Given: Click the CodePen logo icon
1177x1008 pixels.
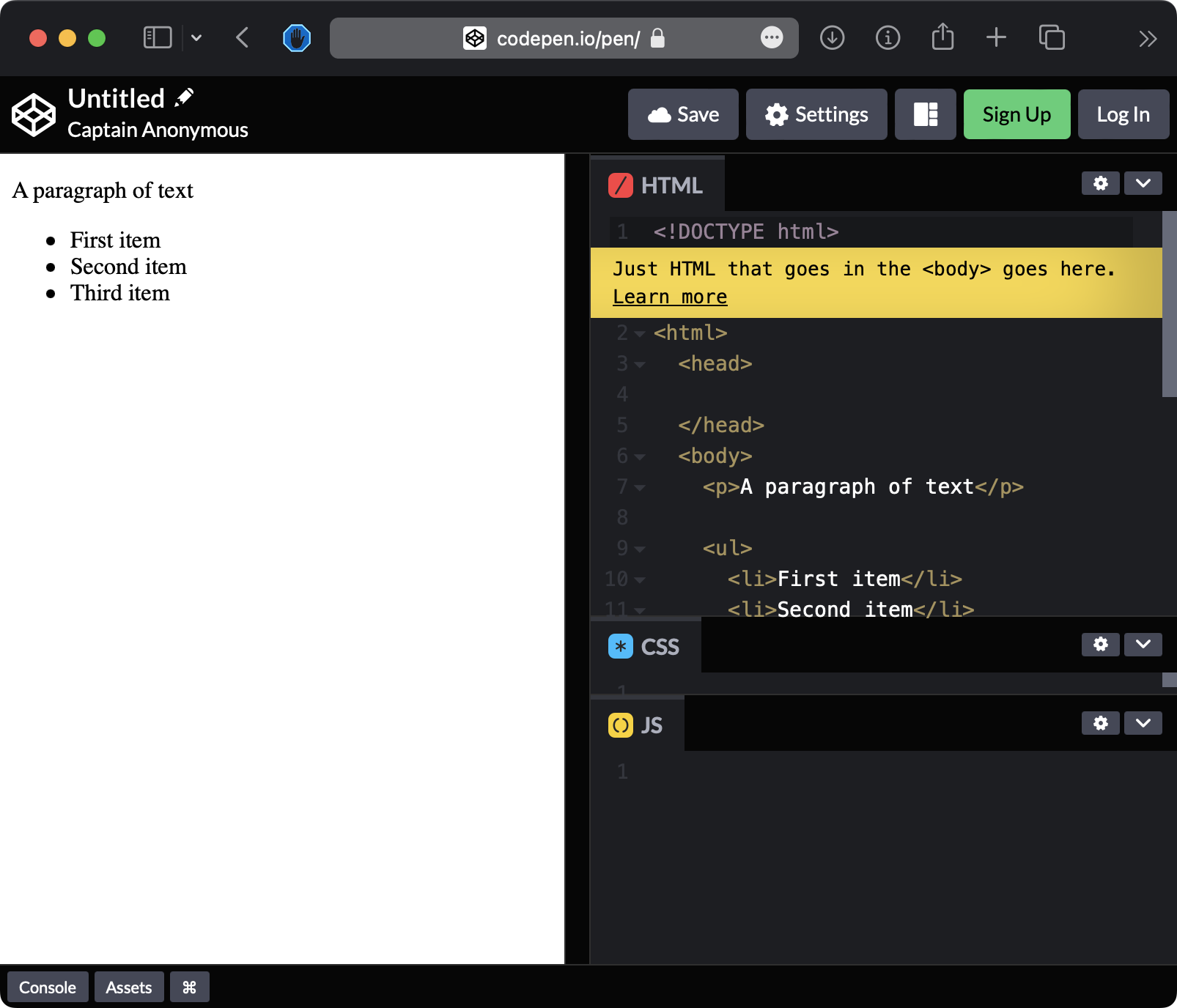Looking at the screenshot, I should click(34, 115).
